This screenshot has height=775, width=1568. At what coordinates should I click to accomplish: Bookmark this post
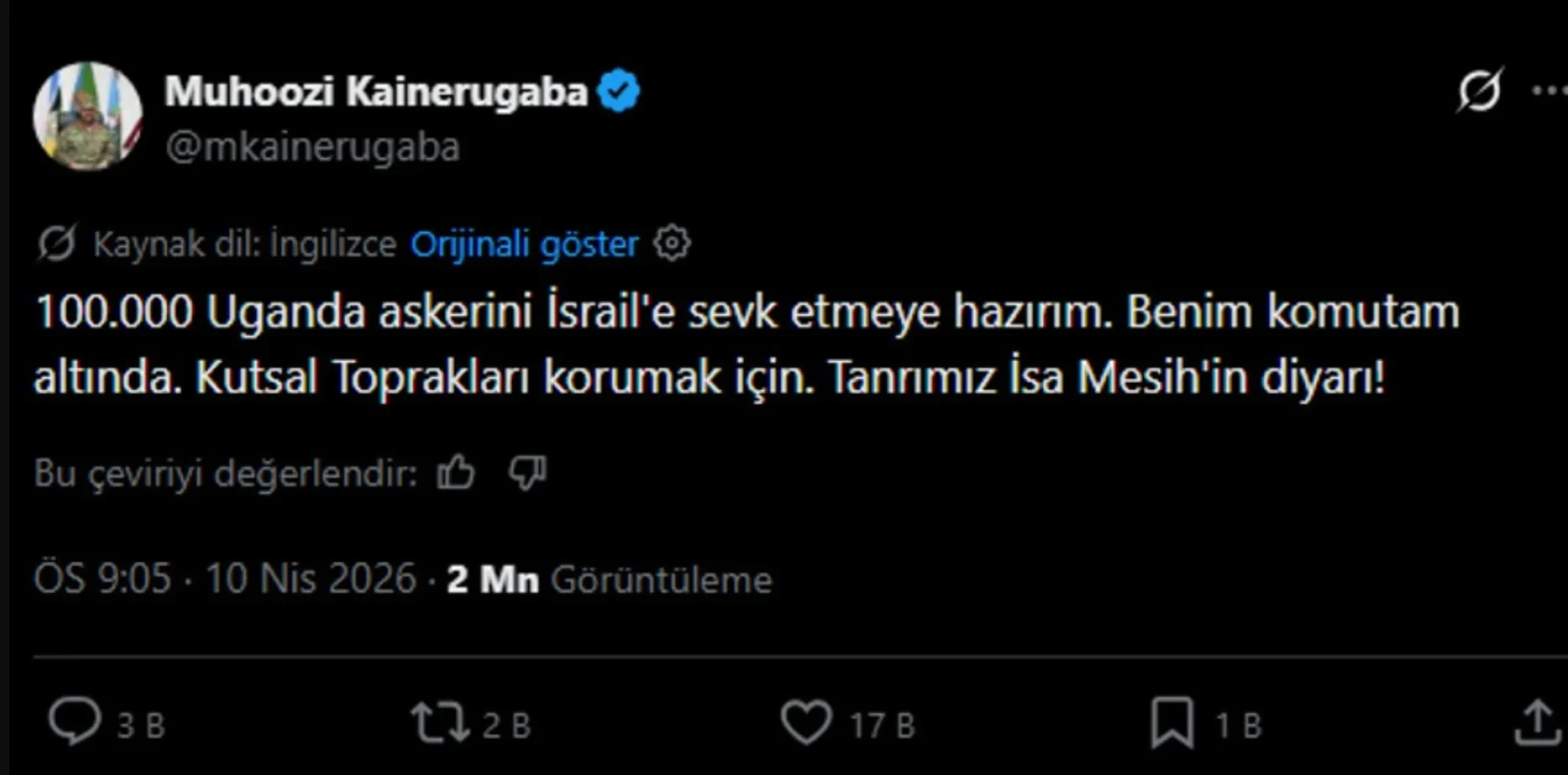coord(1171,723)
